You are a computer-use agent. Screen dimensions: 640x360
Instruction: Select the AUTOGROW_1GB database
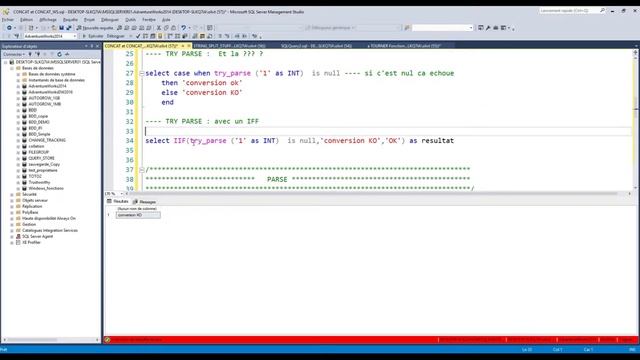[44, 98]
